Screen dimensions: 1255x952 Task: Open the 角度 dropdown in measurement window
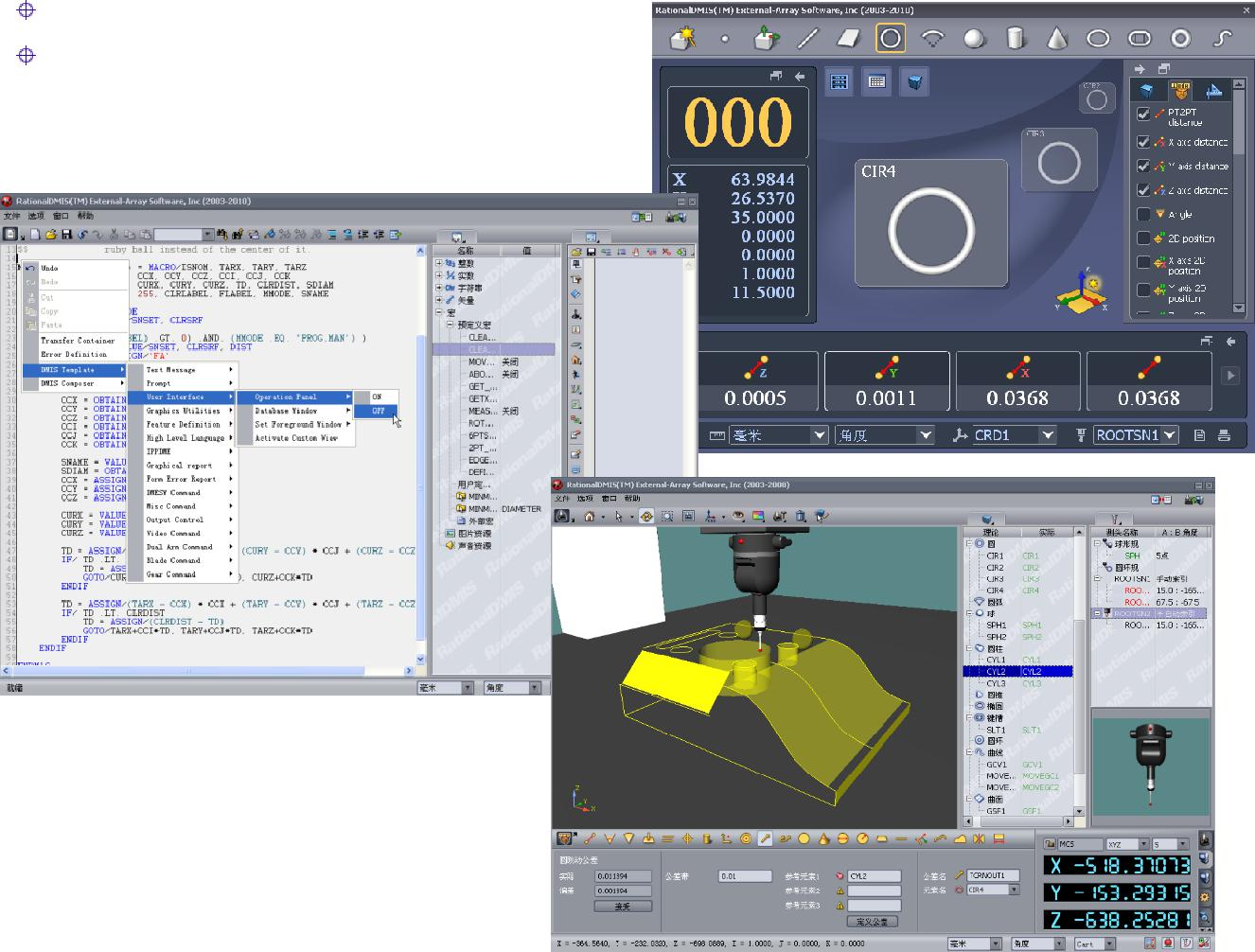926,435
